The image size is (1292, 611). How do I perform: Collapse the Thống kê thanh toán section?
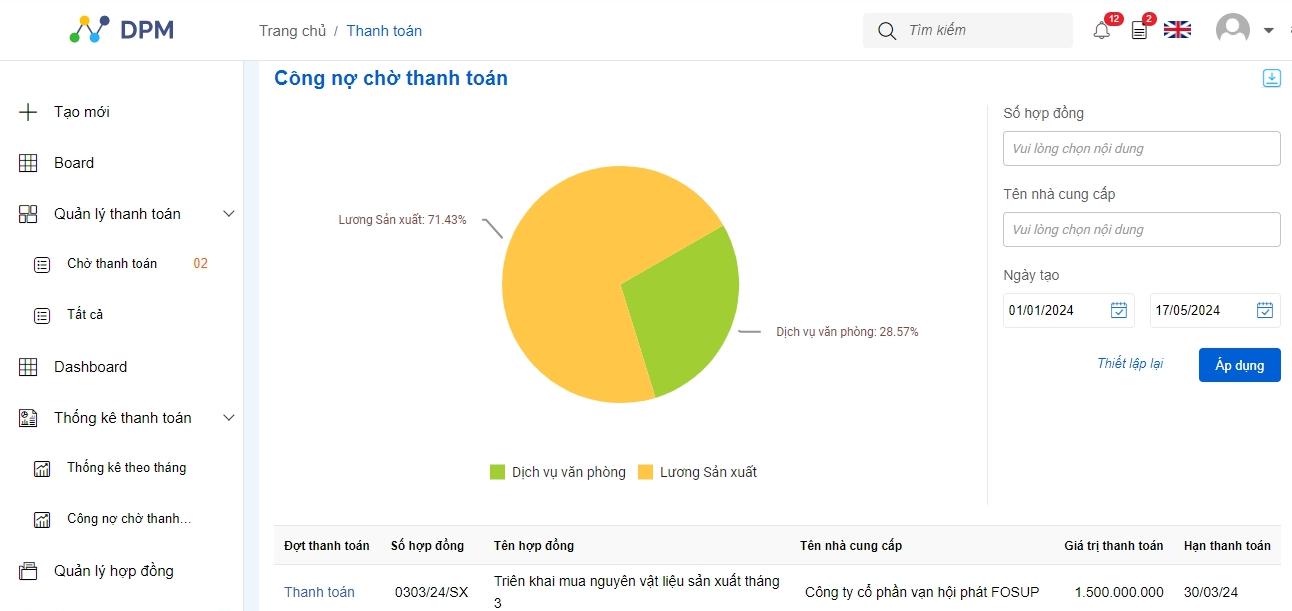pos(228,418)
